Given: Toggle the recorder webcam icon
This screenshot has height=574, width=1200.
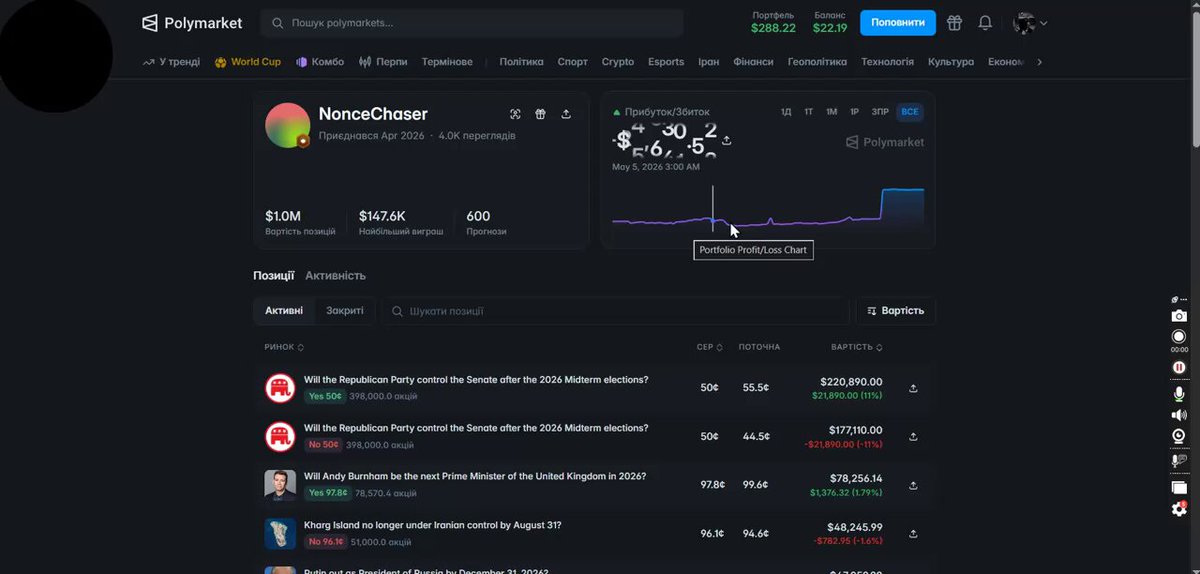Looking at the screenshot, I should click(x=1179, y=436).
